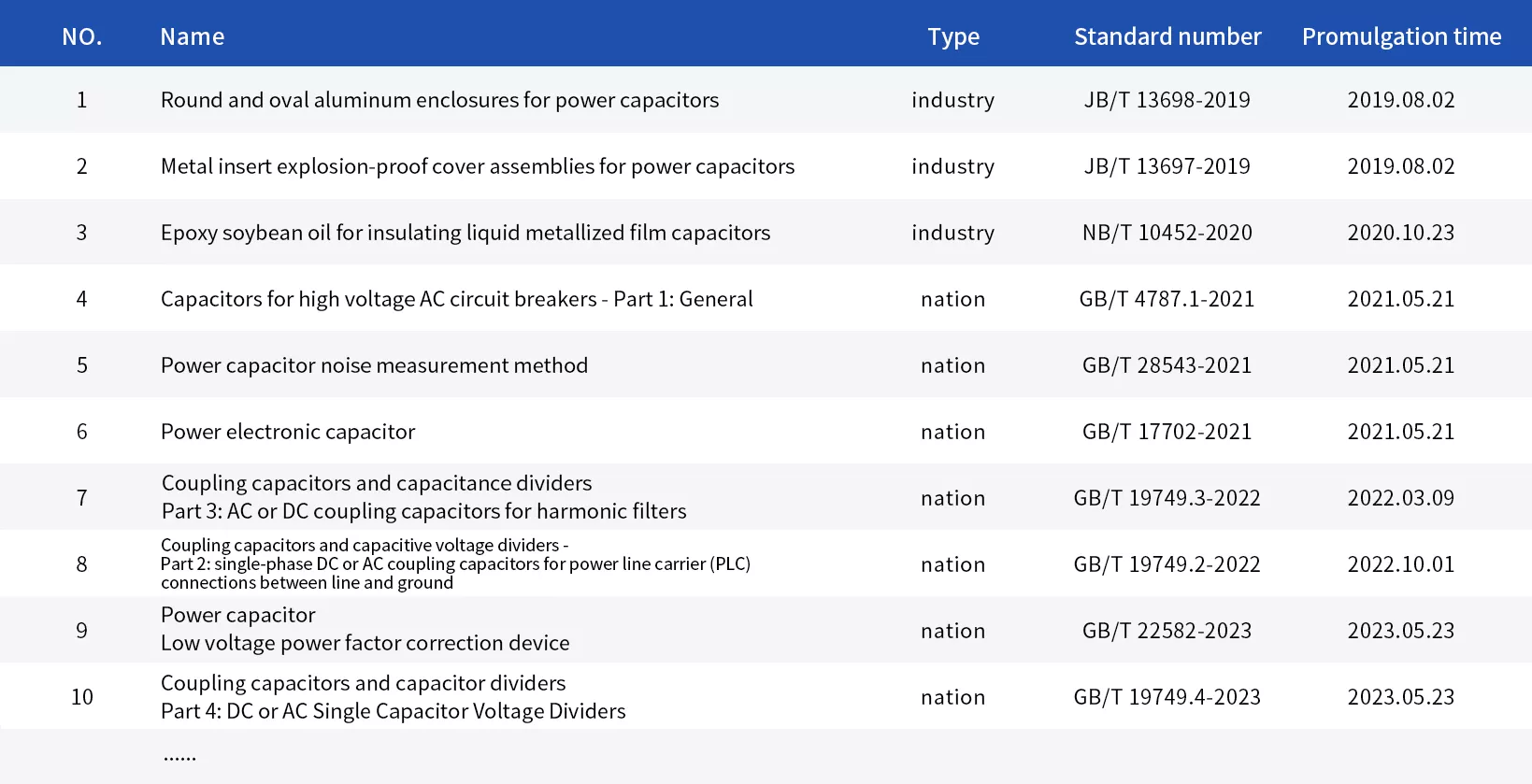Click Low voltage power factor correction device
1532x784 pixels.
365,643
